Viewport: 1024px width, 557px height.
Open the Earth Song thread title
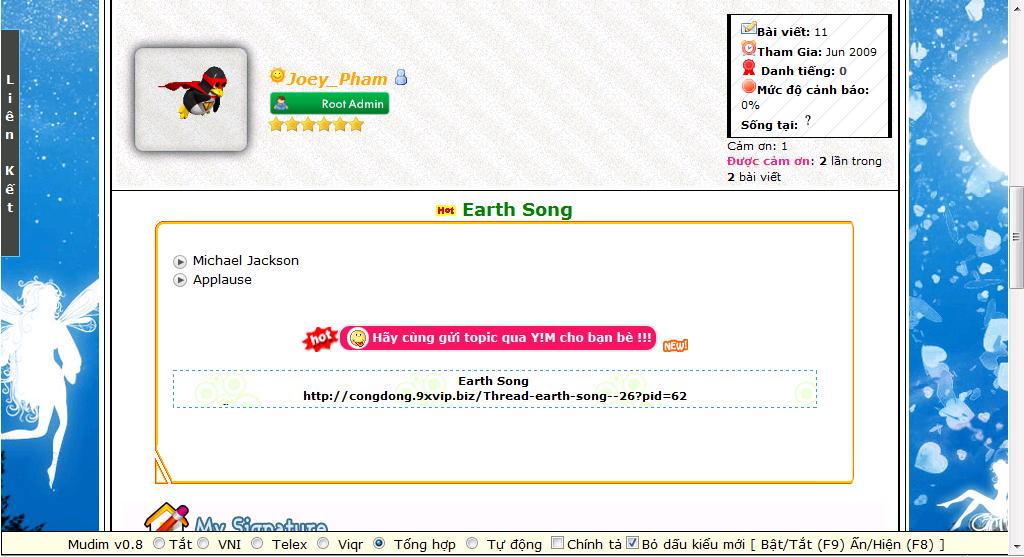point(517,210)
